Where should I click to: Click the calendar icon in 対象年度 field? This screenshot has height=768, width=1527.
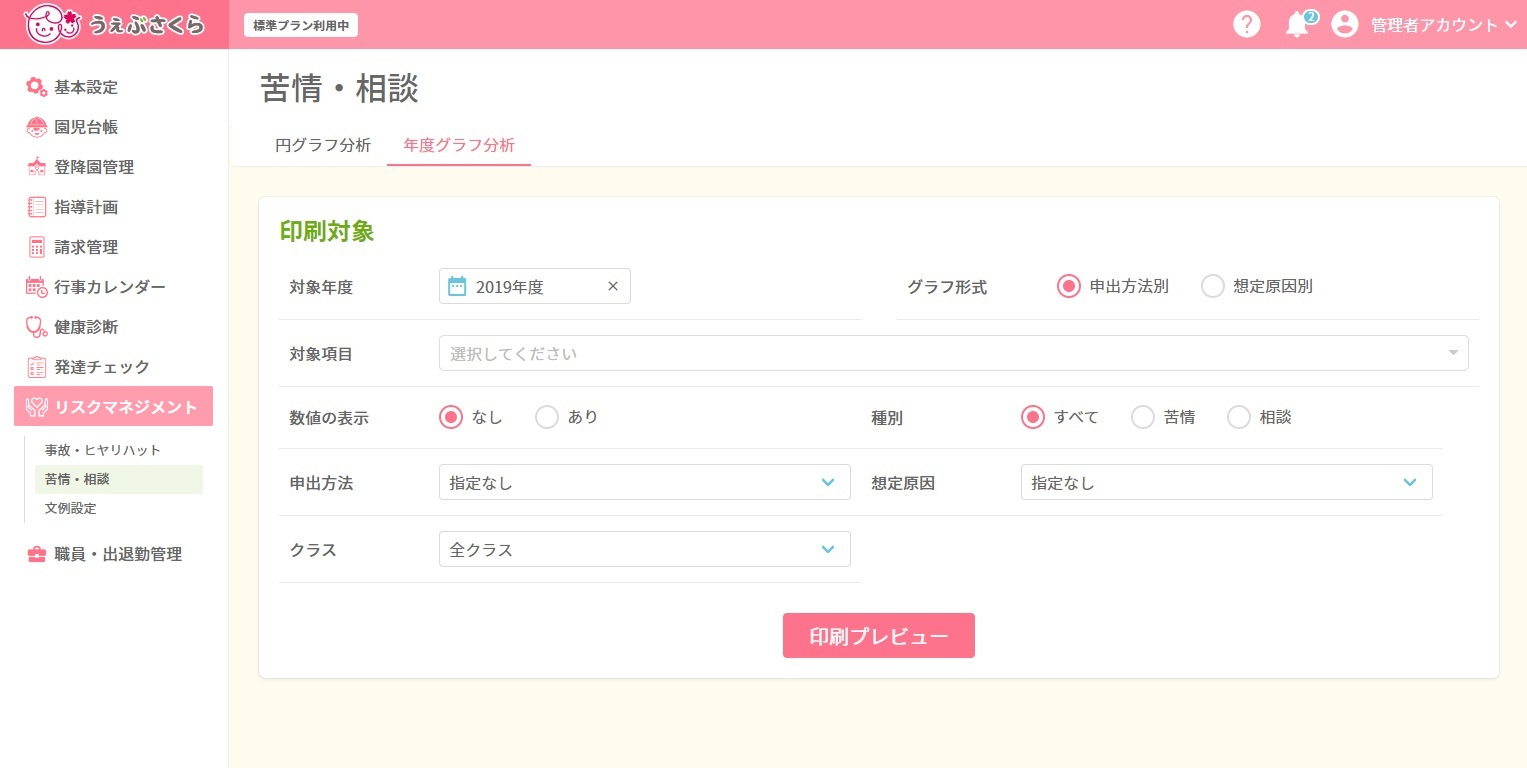click(457, 287)
